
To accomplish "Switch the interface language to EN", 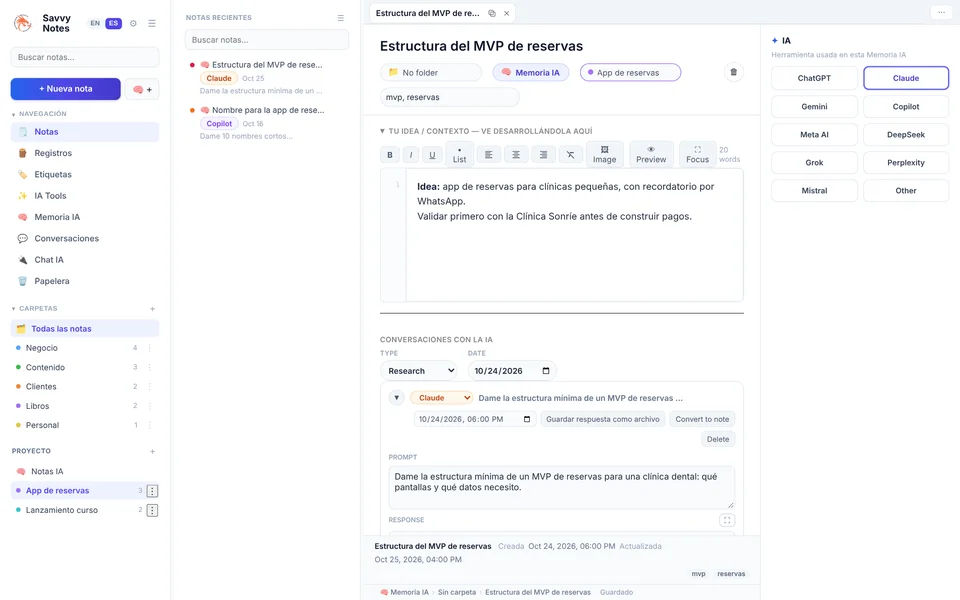I will click(95, 23).
